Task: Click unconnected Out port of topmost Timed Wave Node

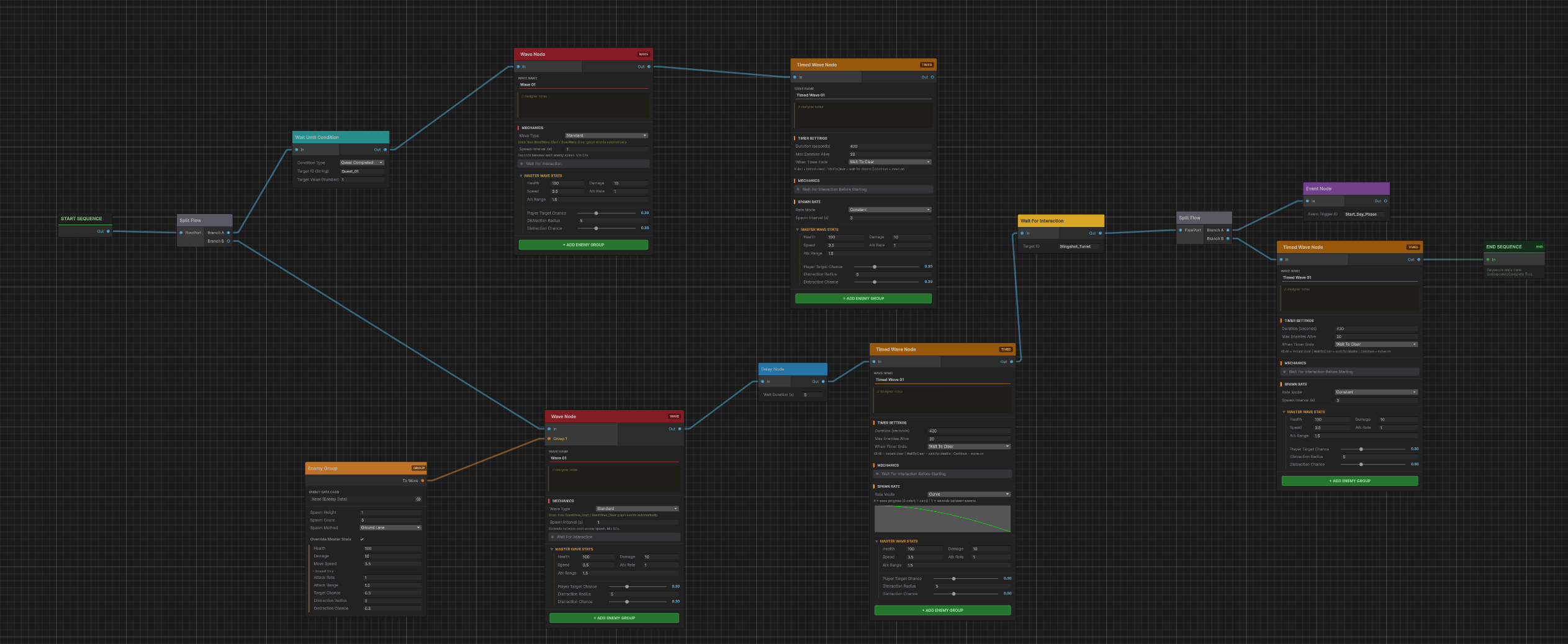Action: click(x=932, y=77)
